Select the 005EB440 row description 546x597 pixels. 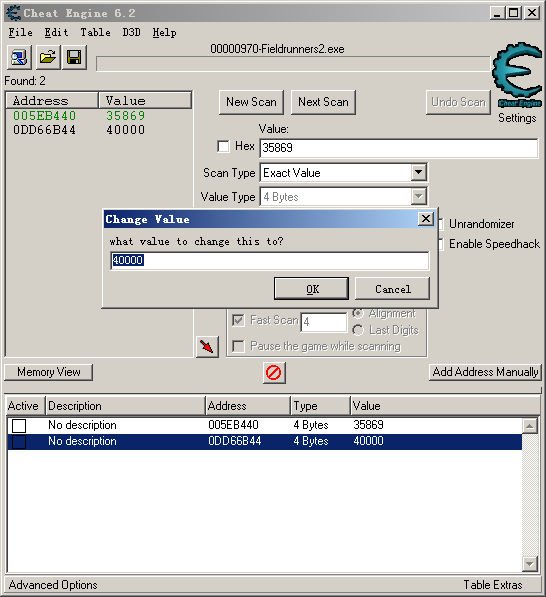[x=82, y=425]
